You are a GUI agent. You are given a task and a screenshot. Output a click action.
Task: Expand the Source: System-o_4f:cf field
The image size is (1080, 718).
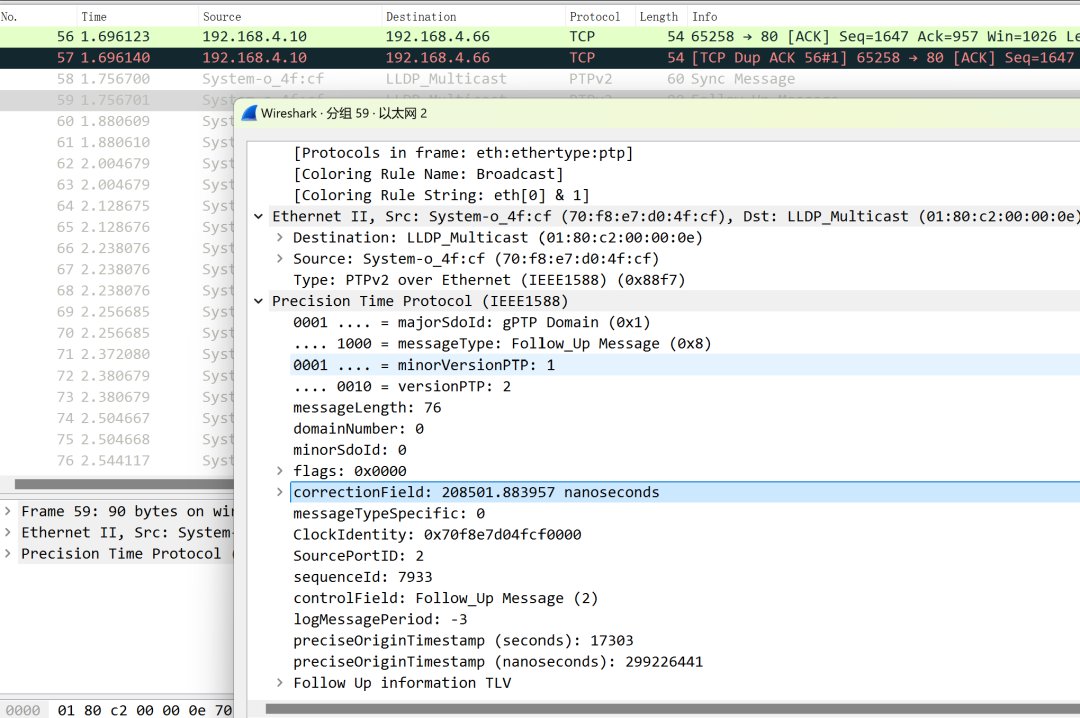[280, 259]
